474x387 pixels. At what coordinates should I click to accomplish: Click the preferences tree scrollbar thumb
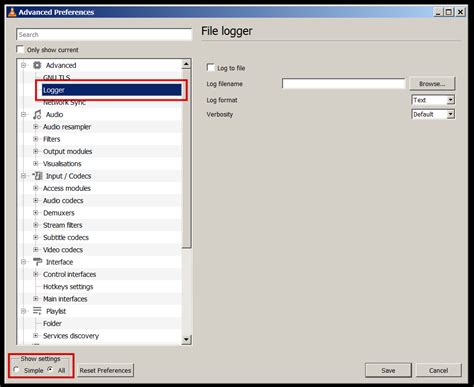[186, 159]
